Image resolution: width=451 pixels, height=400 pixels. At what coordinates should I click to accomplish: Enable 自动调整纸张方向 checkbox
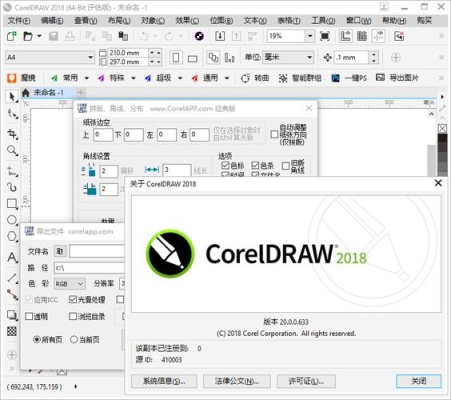pyautogui.click(x=274, y=134)
